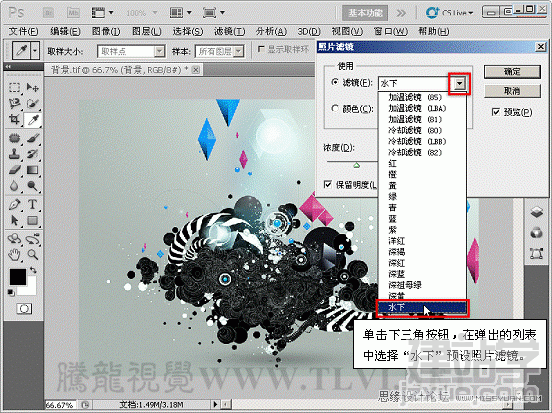
Task: Select the Quick Selection tool
Action: click(x=32, y=103)
